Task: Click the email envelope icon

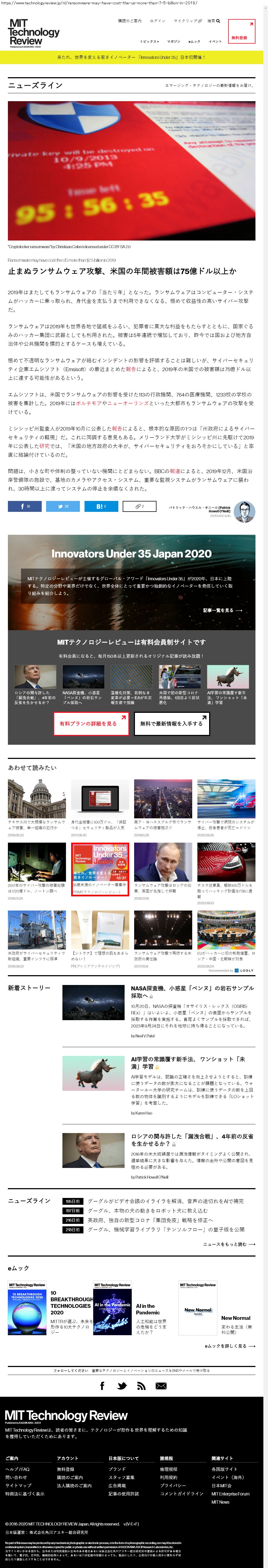Action: coord(161,1386)
